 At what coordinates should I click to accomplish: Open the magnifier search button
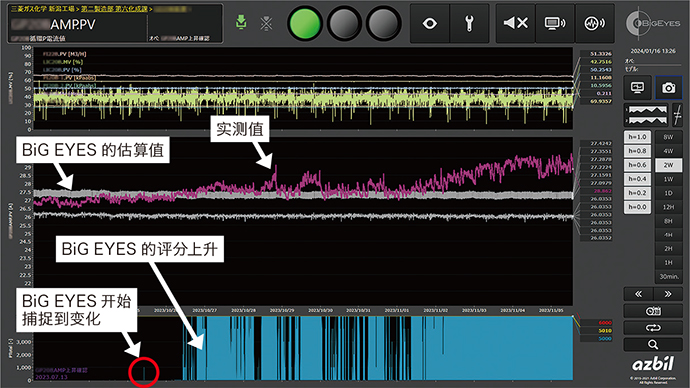[x=653, y=344]
